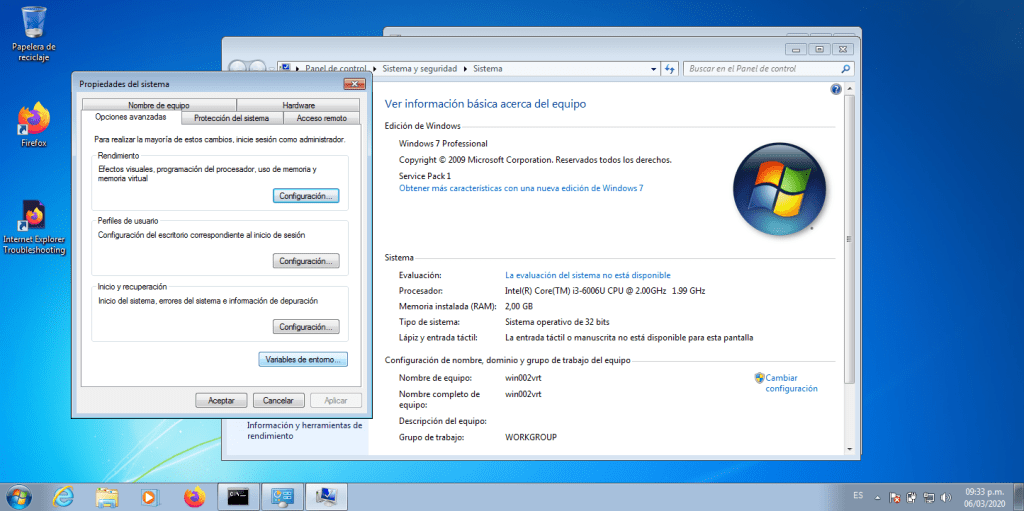Switch to the command prompt taskbar window
The height and width of the screenshot is (511, 1024).
click(237, 496)
